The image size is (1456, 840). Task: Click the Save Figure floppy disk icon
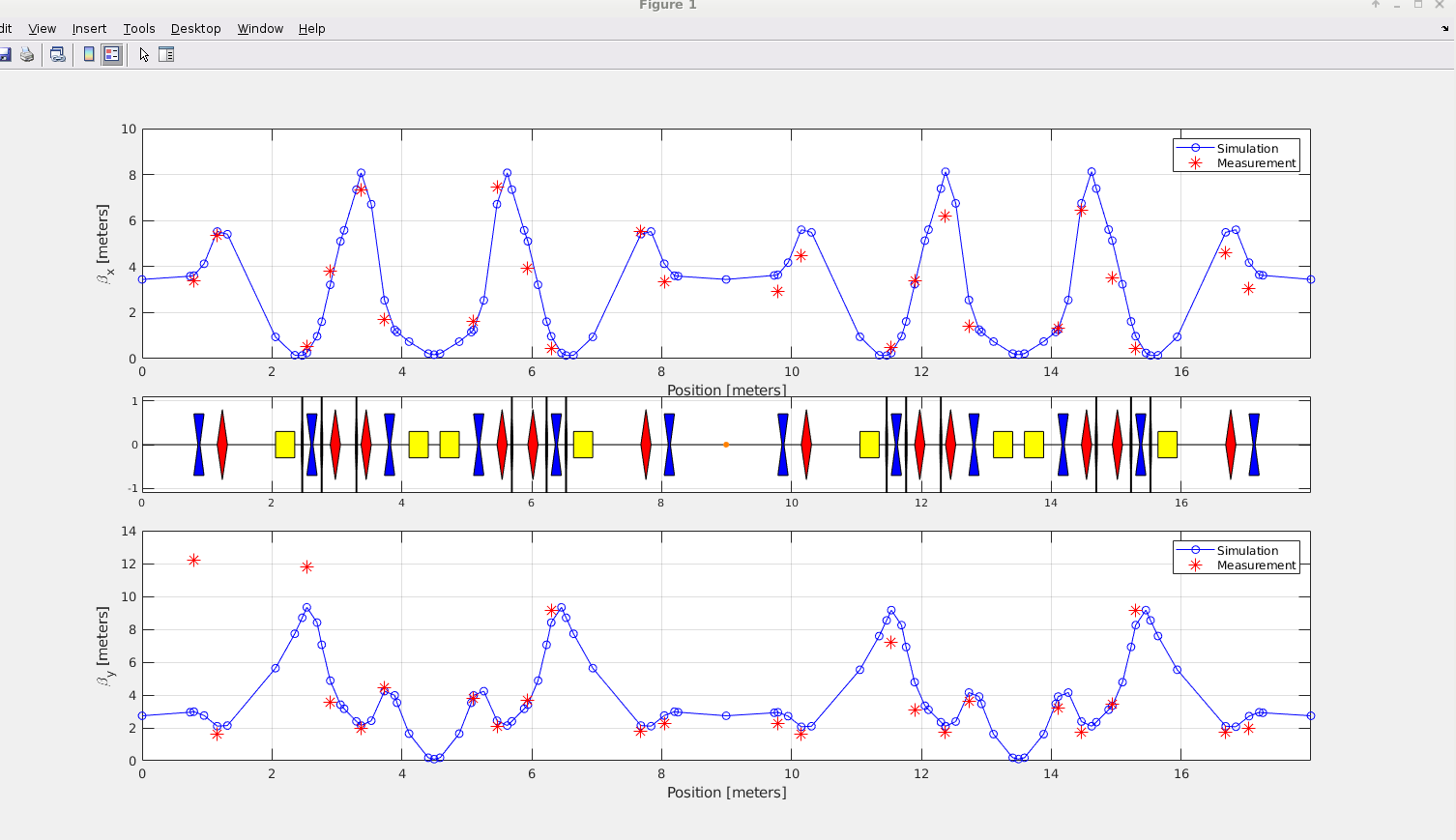pos(5,55)
